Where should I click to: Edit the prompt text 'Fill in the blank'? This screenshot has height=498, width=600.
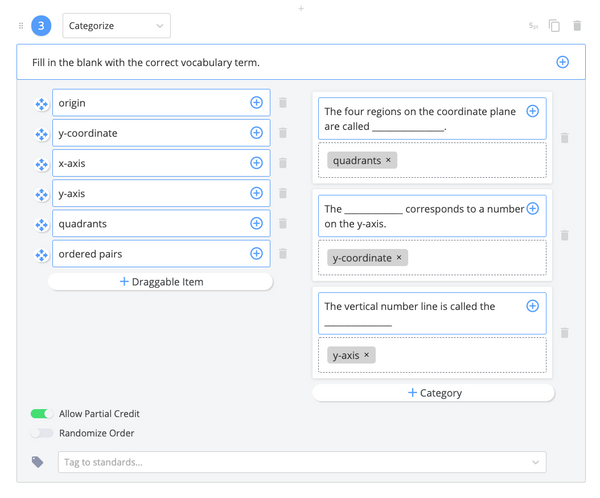tap(146, 62)
